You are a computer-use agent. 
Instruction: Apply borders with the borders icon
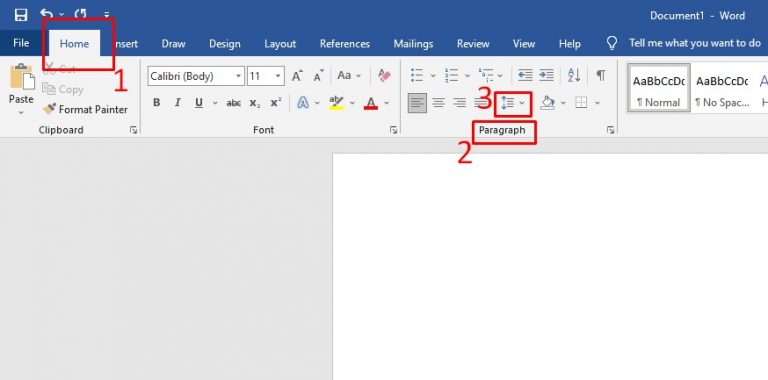click(x=581, y=103)
